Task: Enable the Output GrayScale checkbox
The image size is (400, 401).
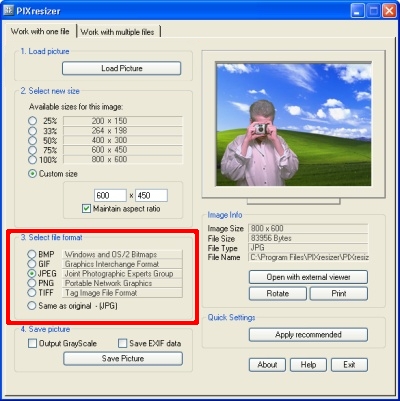Action: [x=32, y=343]
